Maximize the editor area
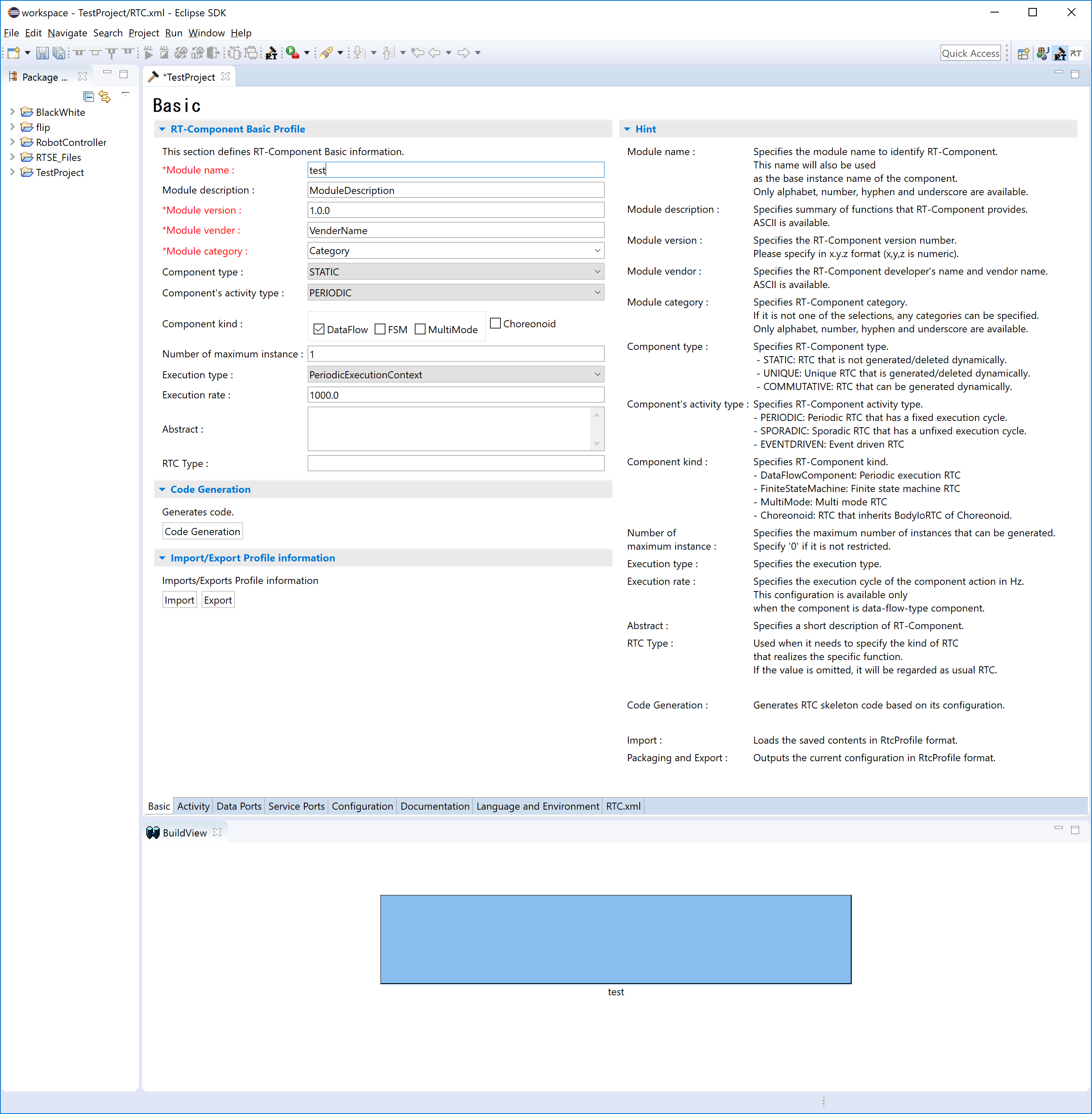 [1075, 74]
